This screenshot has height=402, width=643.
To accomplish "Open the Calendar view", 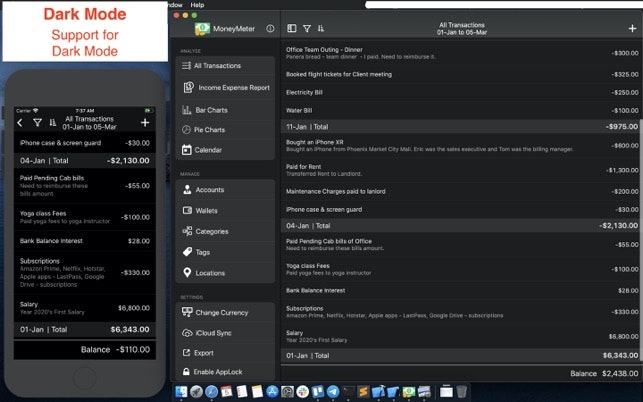I will pyautogui.click(x=225, y=150).
